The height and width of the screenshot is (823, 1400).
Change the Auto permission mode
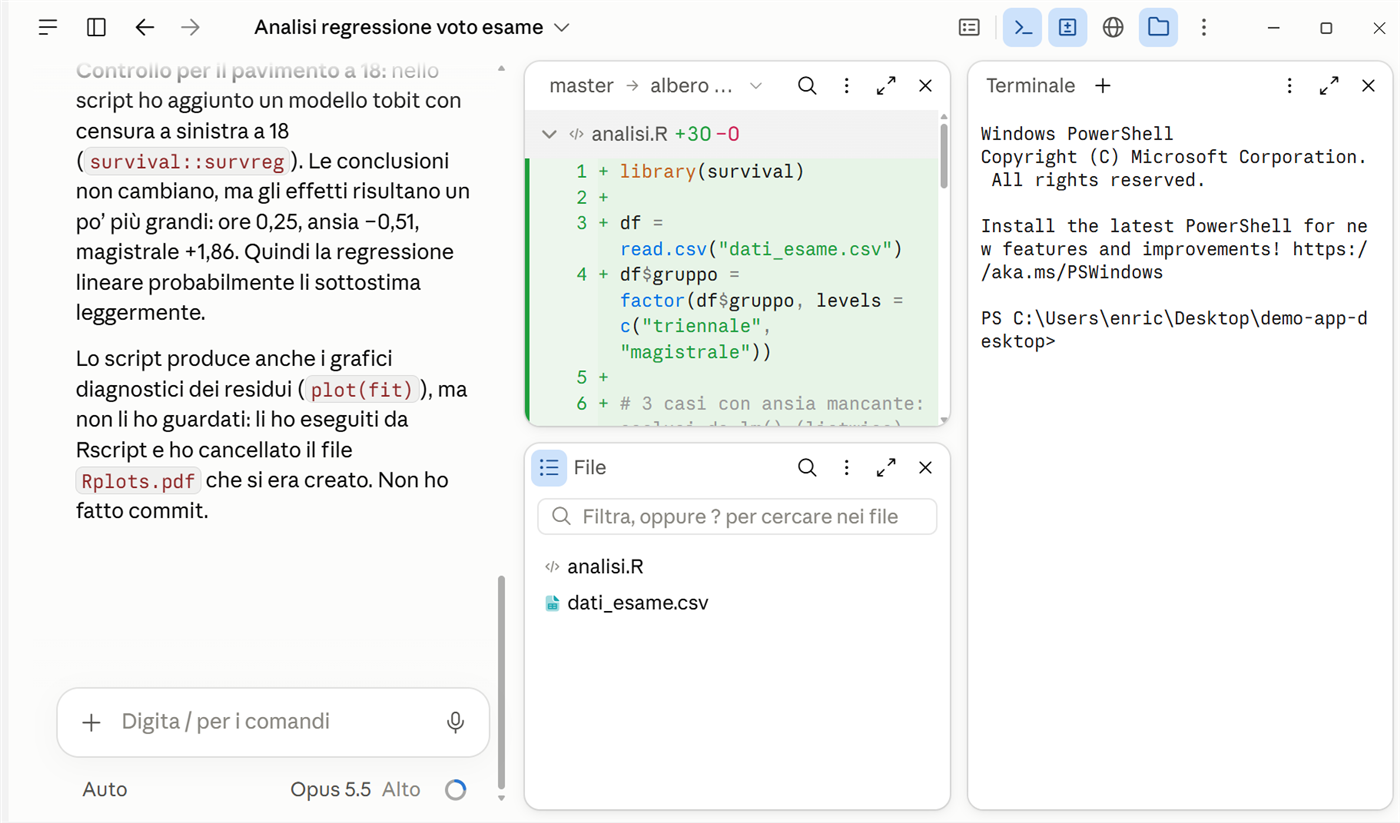point(105,790)
